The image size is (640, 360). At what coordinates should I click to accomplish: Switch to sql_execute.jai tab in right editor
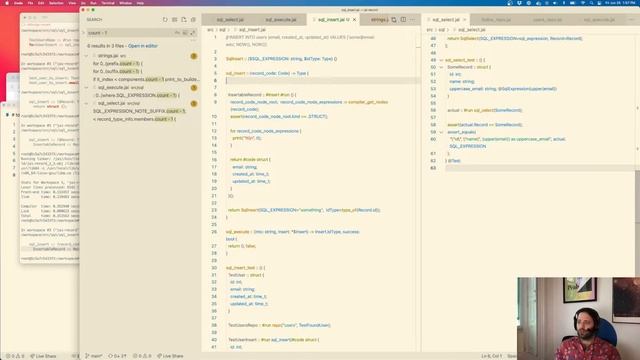[599, 20]
